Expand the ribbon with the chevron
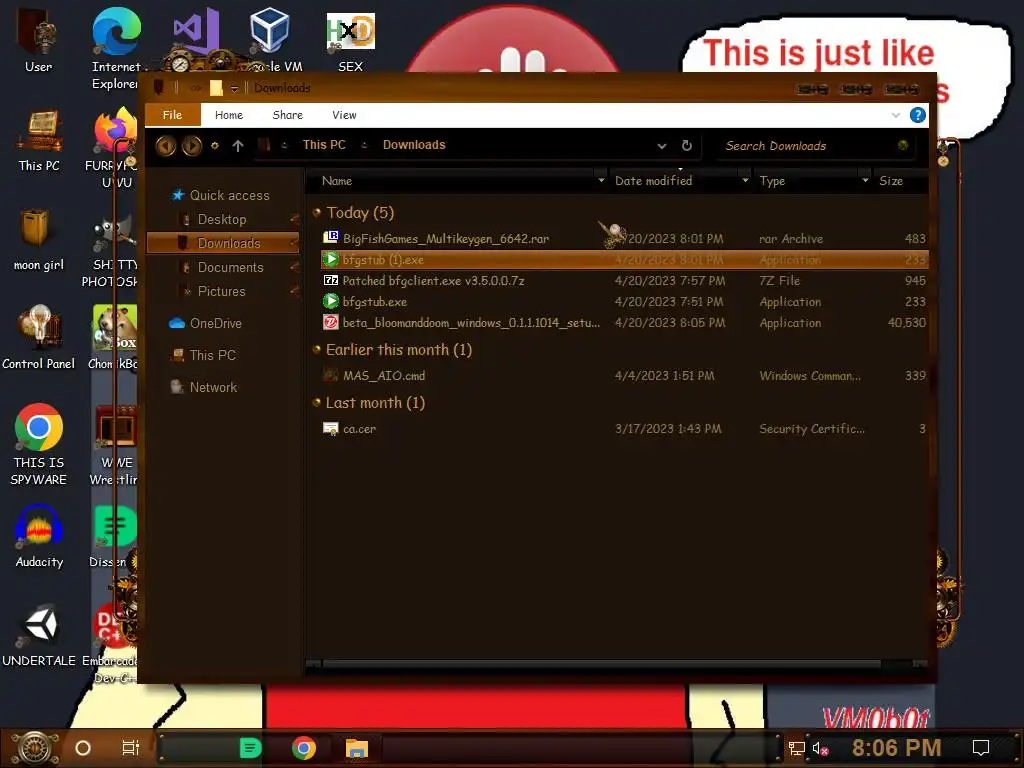1024x768 pixels. [895, 115]
